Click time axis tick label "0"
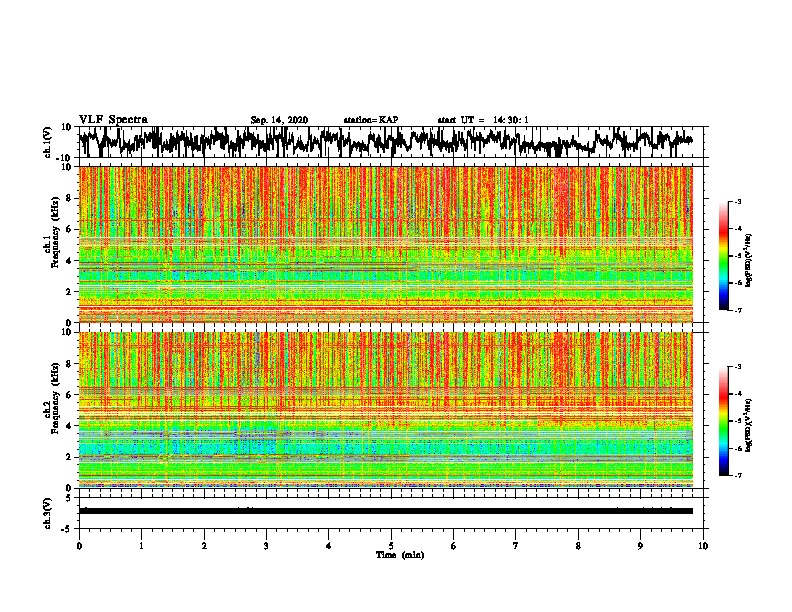 [x=79, y=546]
